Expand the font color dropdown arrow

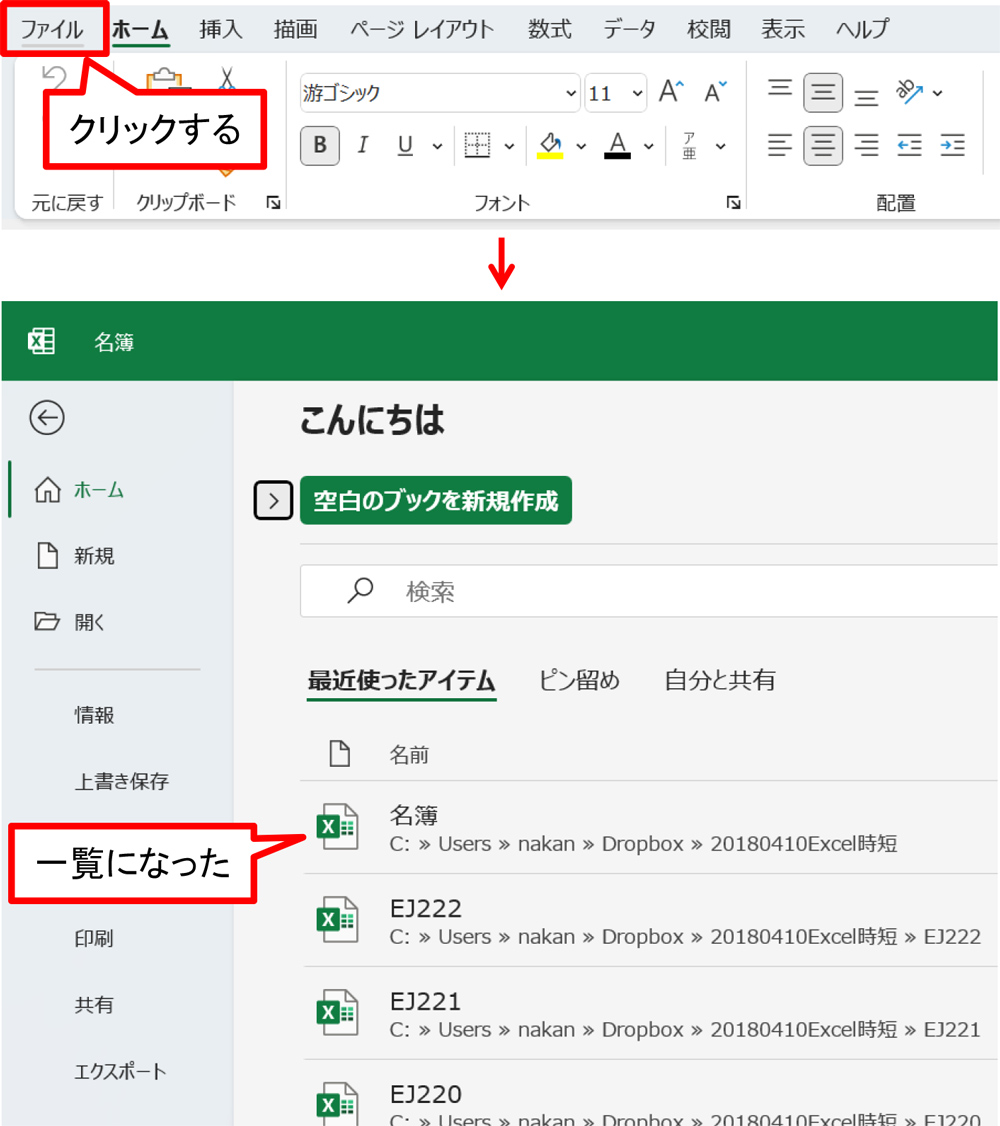click(649, 146)
